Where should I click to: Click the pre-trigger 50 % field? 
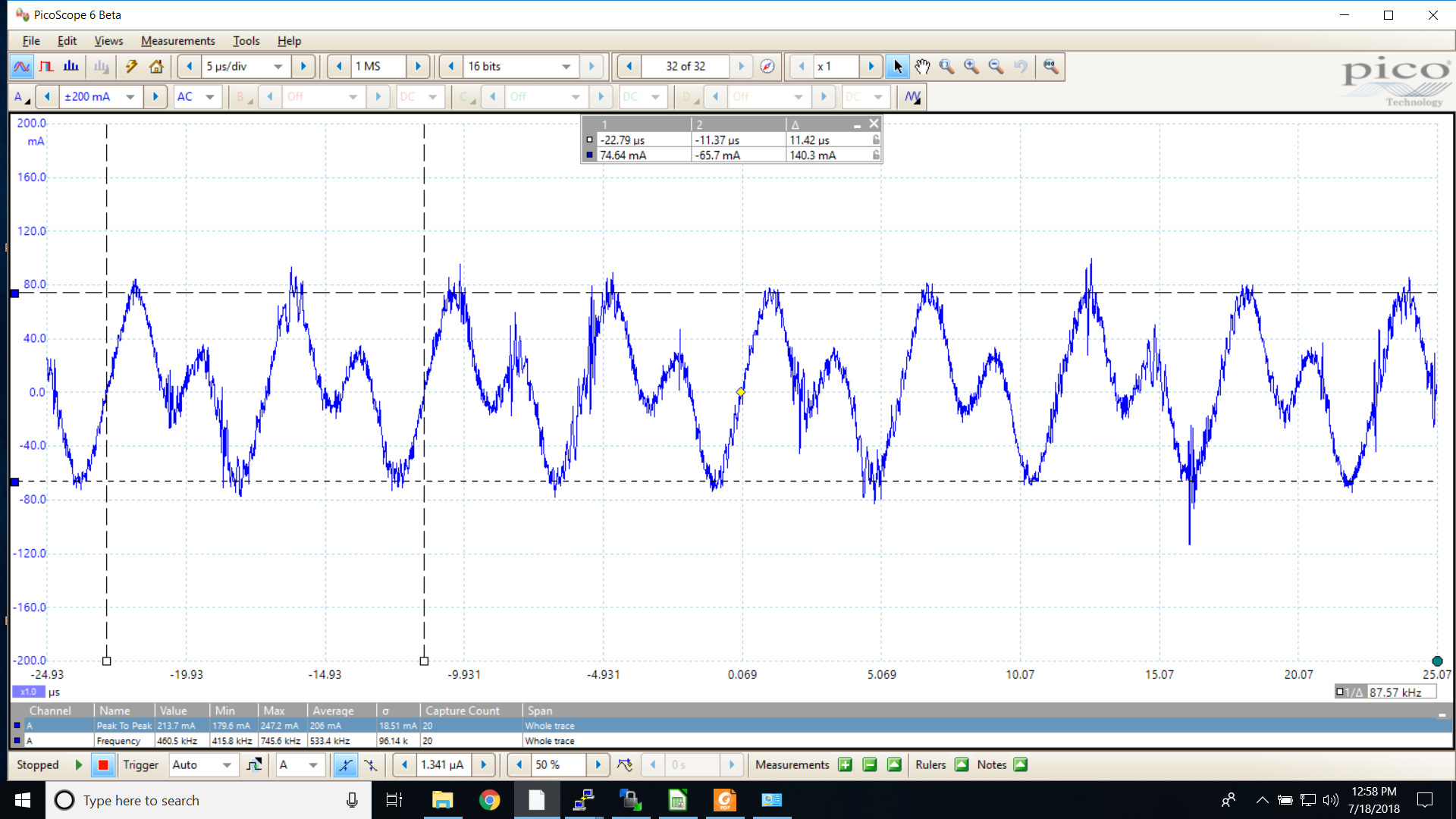coord(558,765)
